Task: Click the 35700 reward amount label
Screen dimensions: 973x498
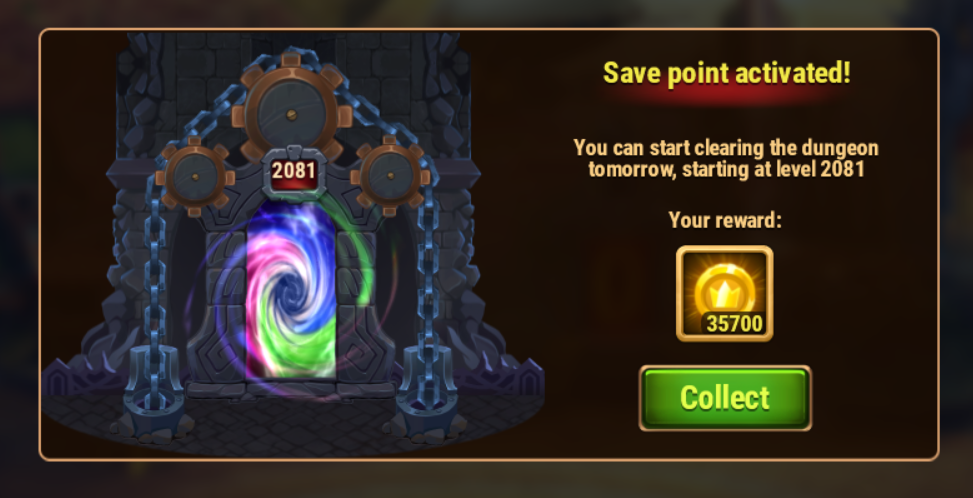Action: pyautogui.click(x=735, y=323)
